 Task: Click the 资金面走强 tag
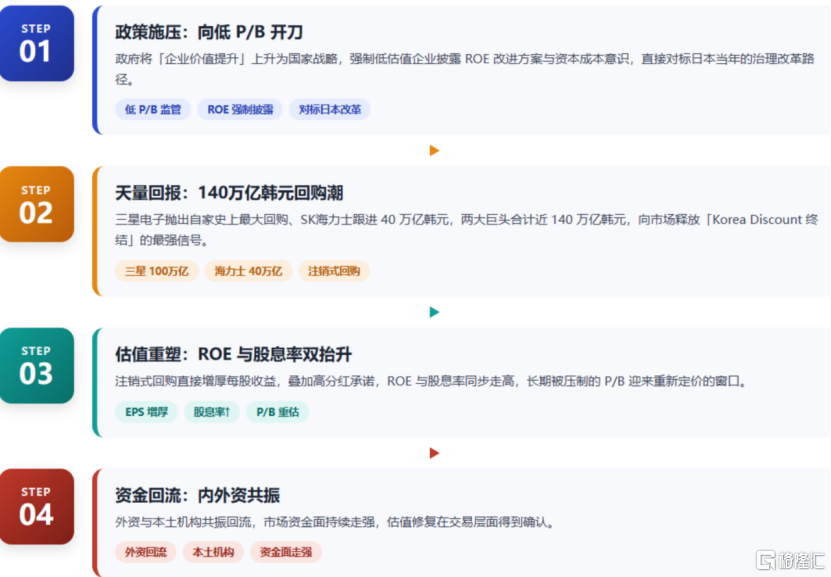pos(286,552)
